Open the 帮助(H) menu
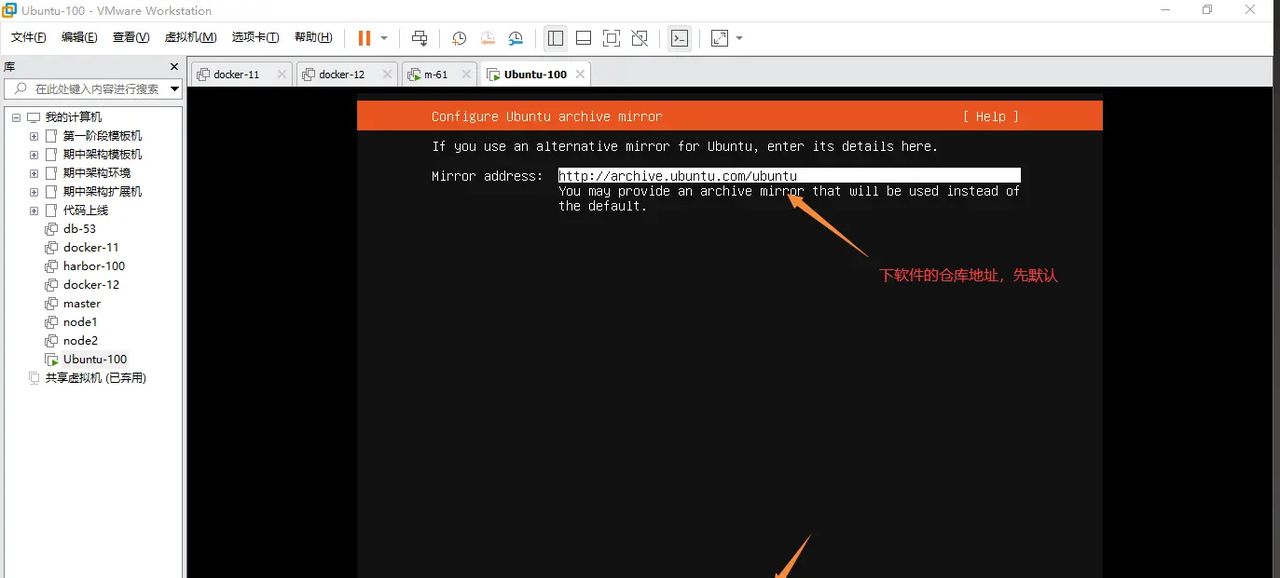Viewport: 1280px width, 578px height. click(313, 37)
